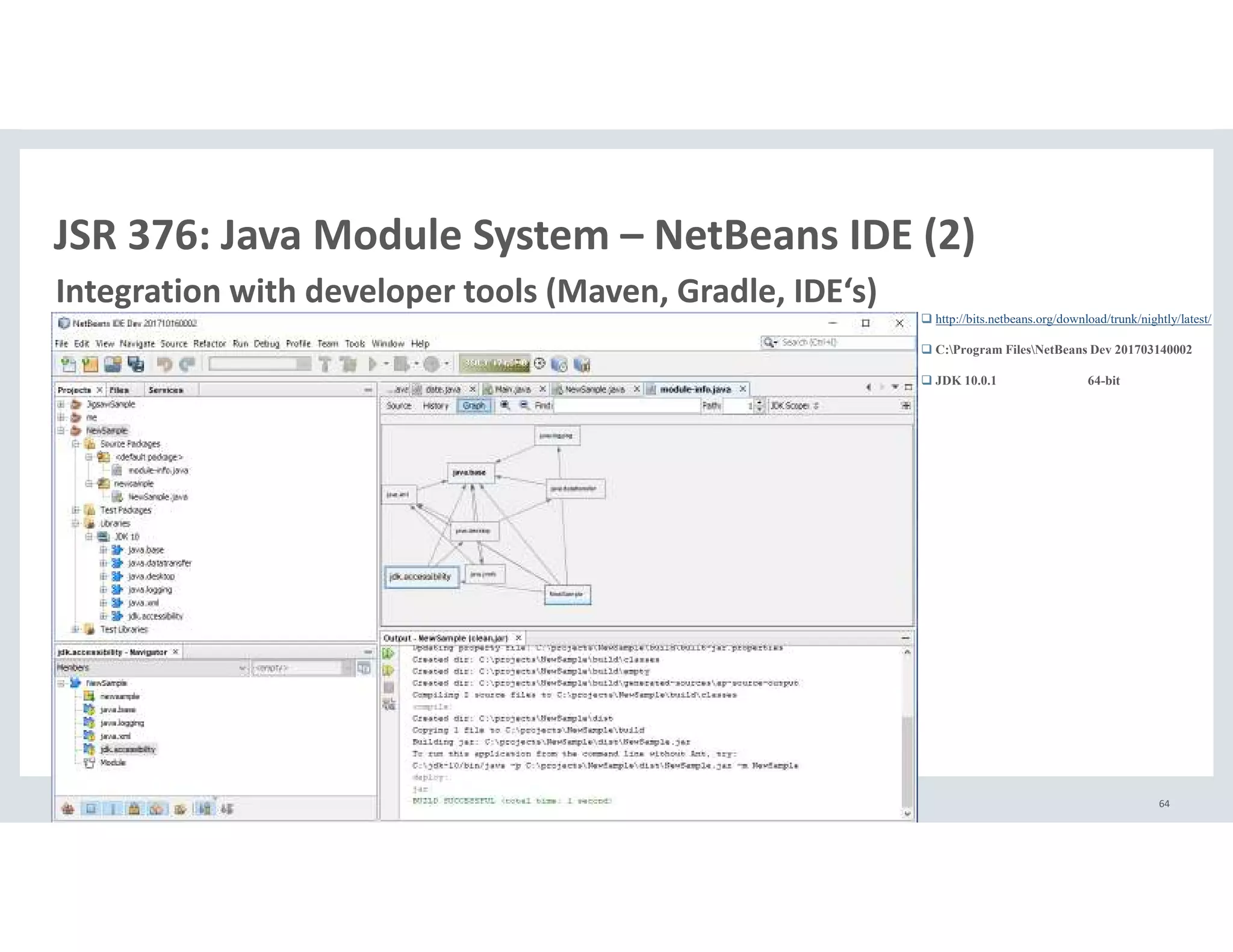Click the Save All toolbar icon
1233x952 pixels.
(137, 364)
